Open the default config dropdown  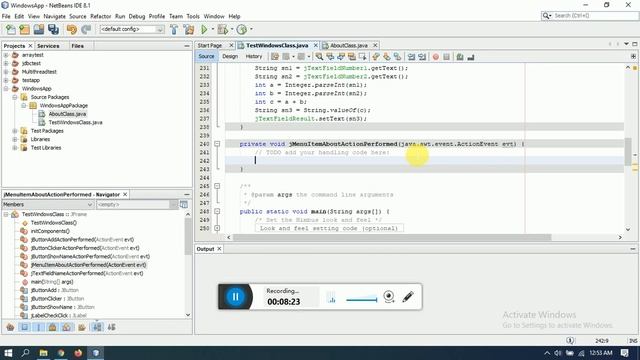(132, 29)
